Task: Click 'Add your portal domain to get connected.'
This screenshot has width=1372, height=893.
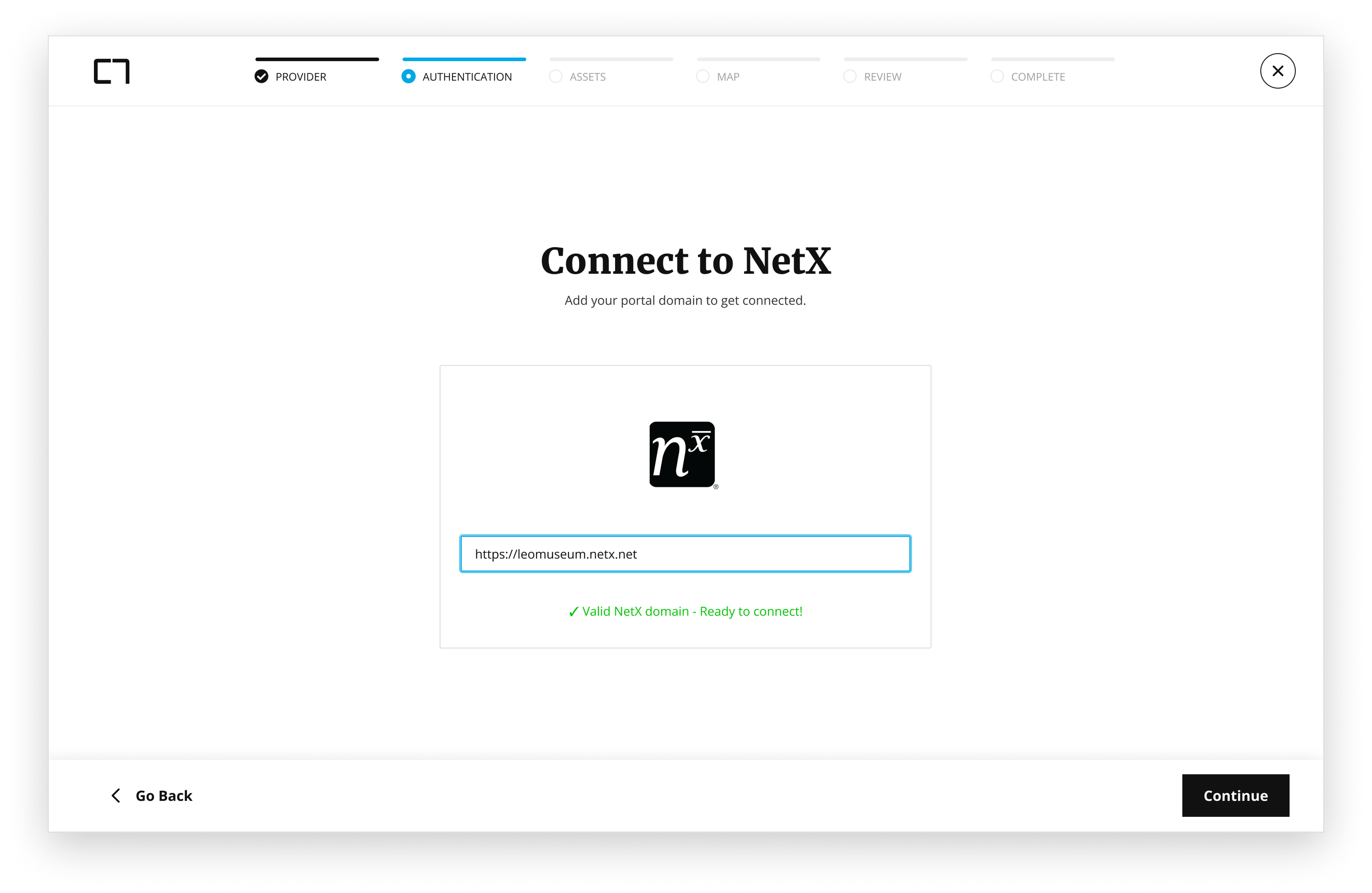Action: (x=686, y=301)
